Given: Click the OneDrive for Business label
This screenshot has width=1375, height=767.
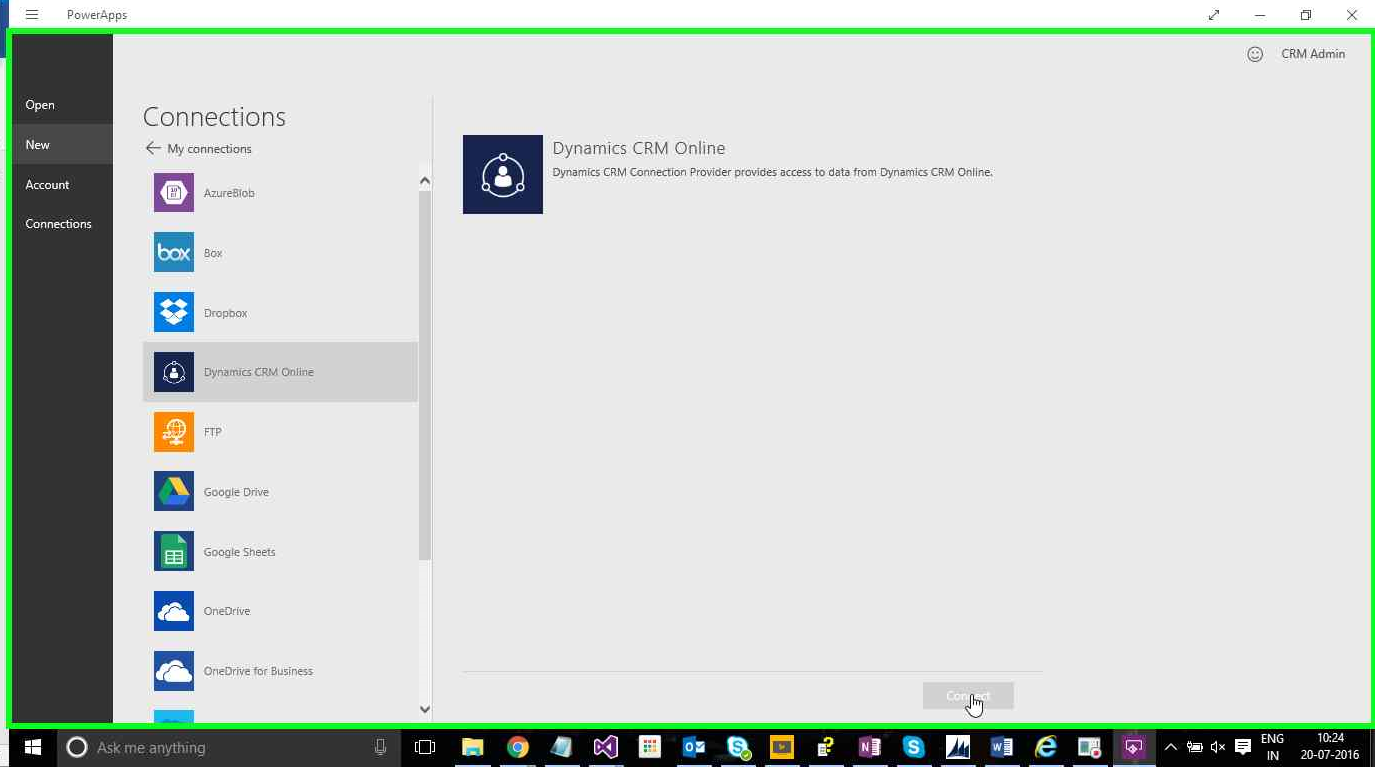Looking at the screenshot, I should (x=258, y=671).
